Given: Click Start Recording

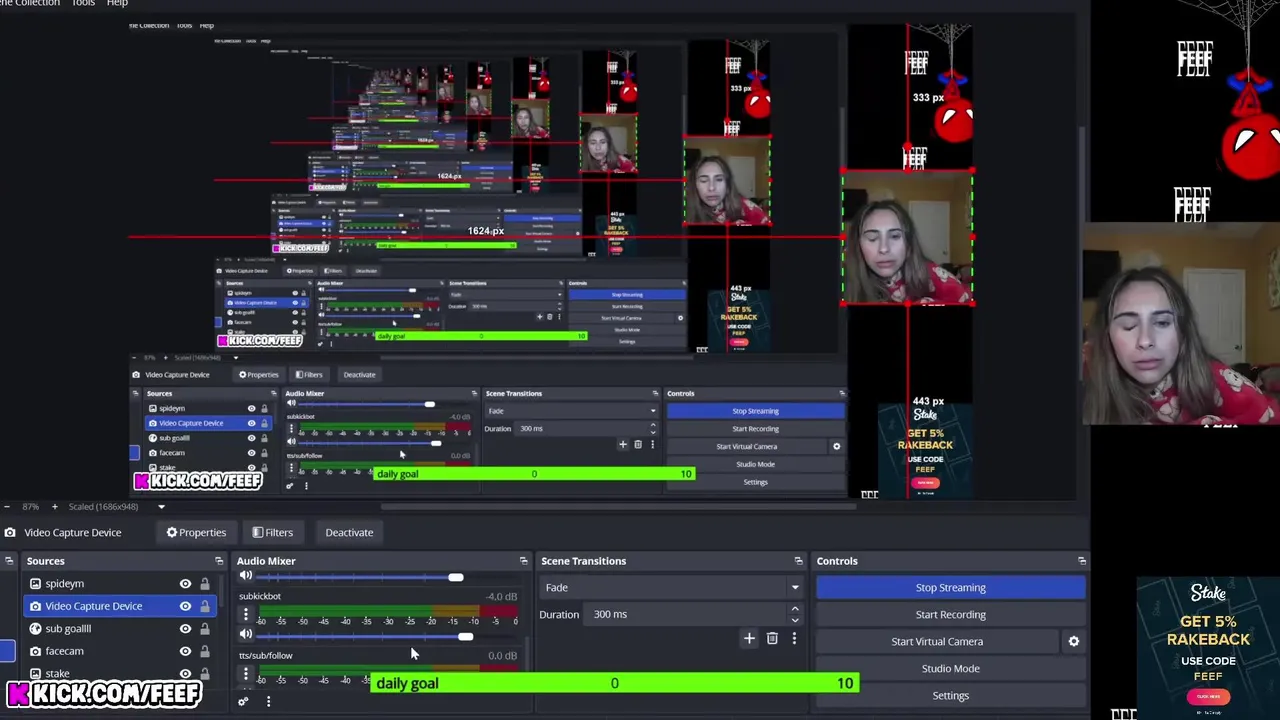Looking at the screenshot, I should [x=950, y=615].
